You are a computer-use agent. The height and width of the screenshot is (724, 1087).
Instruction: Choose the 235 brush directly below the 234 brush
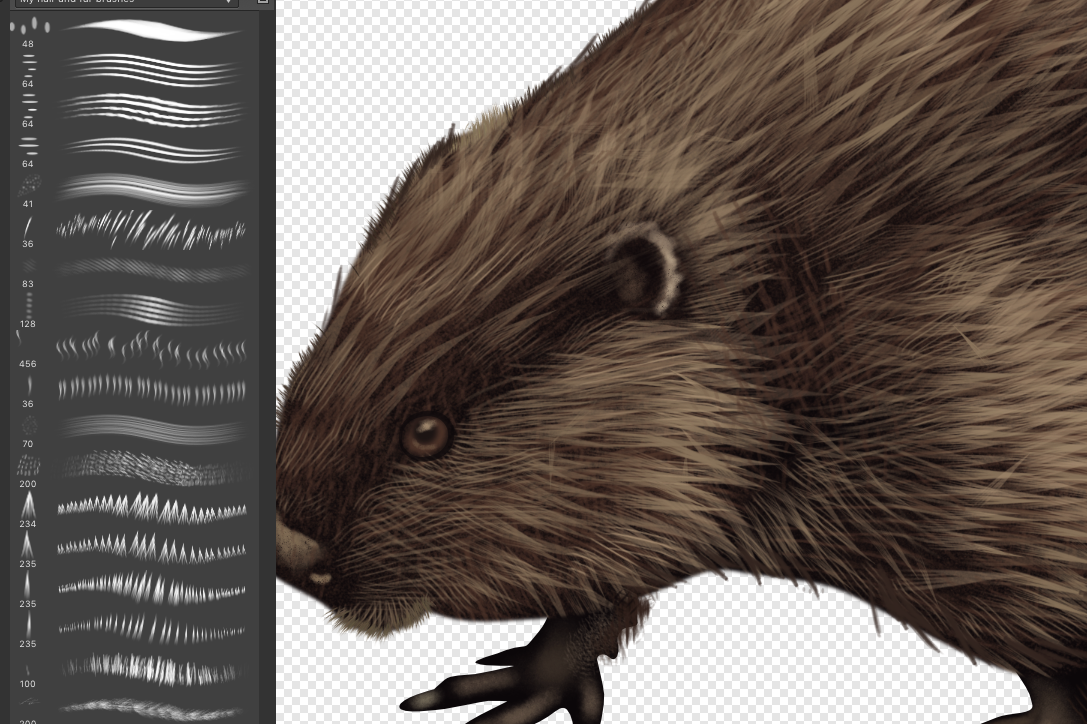(150, 548)
